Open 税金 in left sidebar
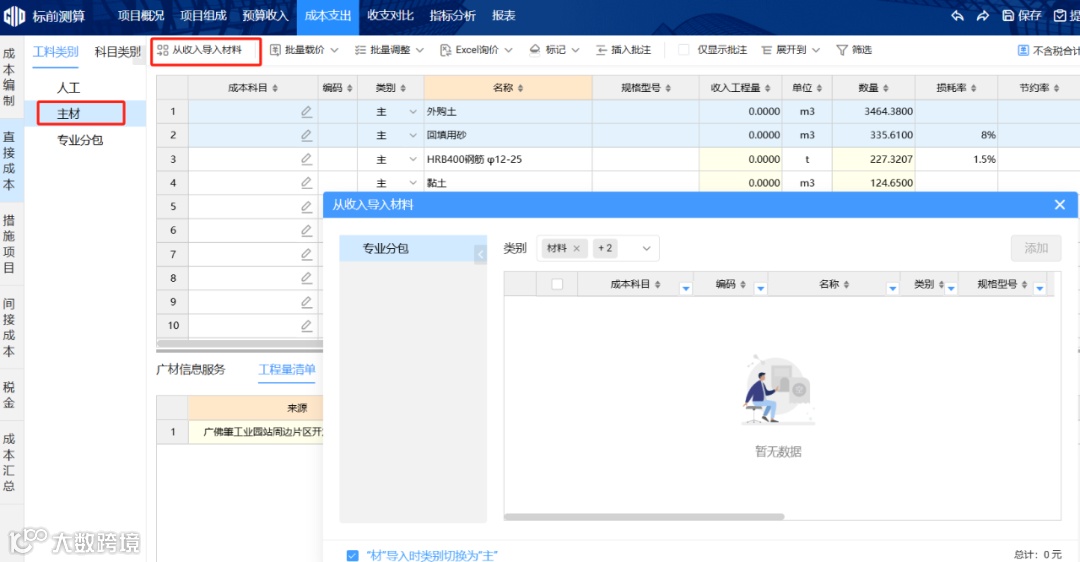This screenshot has width=1080, height=562. (x=9, y=395)
